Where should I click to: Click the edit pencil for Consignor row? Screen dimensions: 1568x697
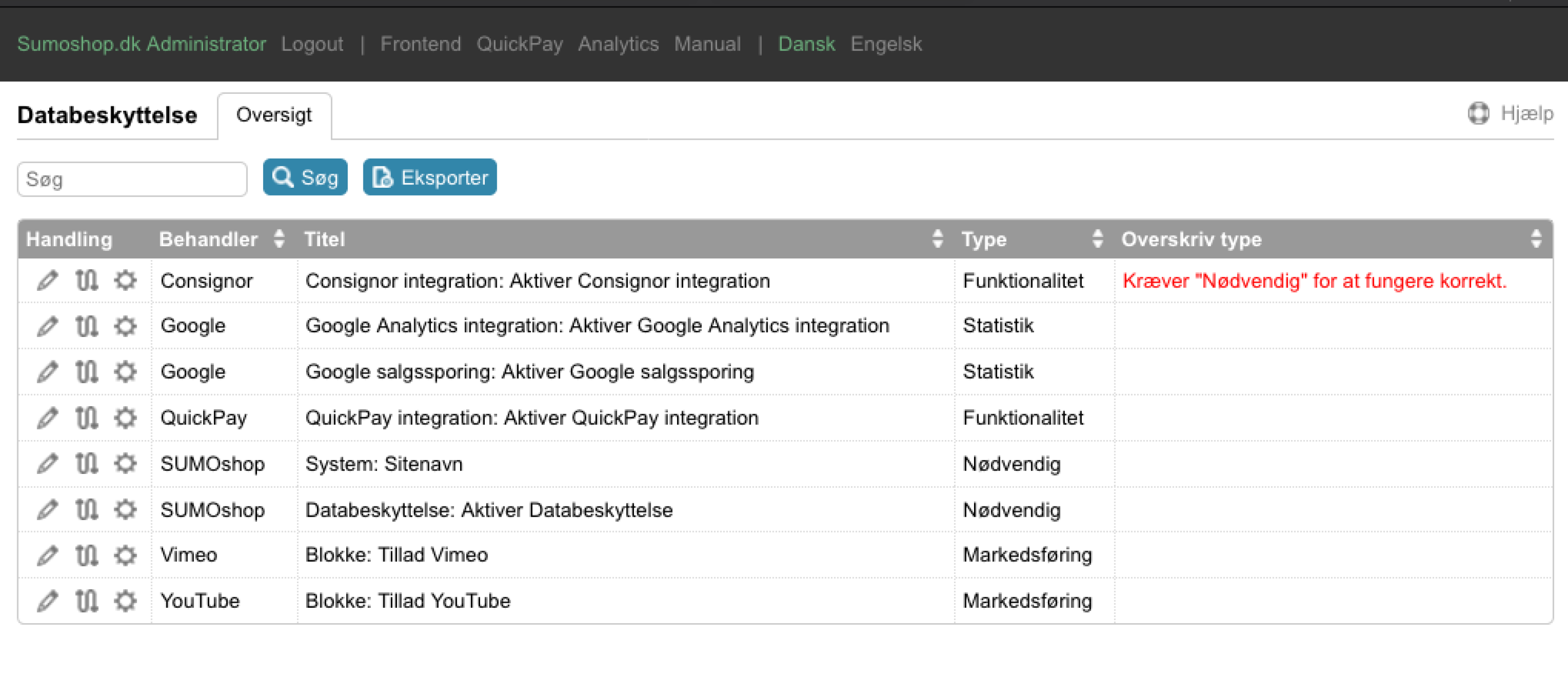(47, 281)
